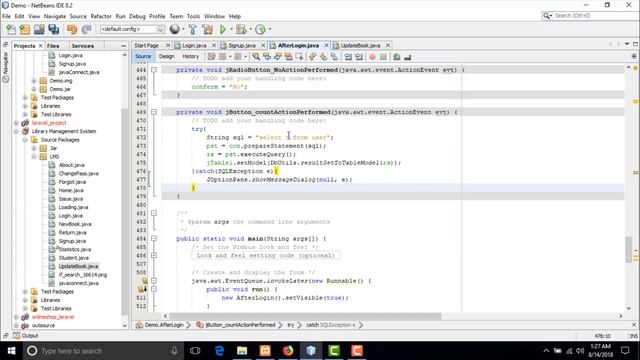The height and width of the screenshot is (360, 640).
Task: Switch to the Signup.java editor tab
Action: coord(242,45)
